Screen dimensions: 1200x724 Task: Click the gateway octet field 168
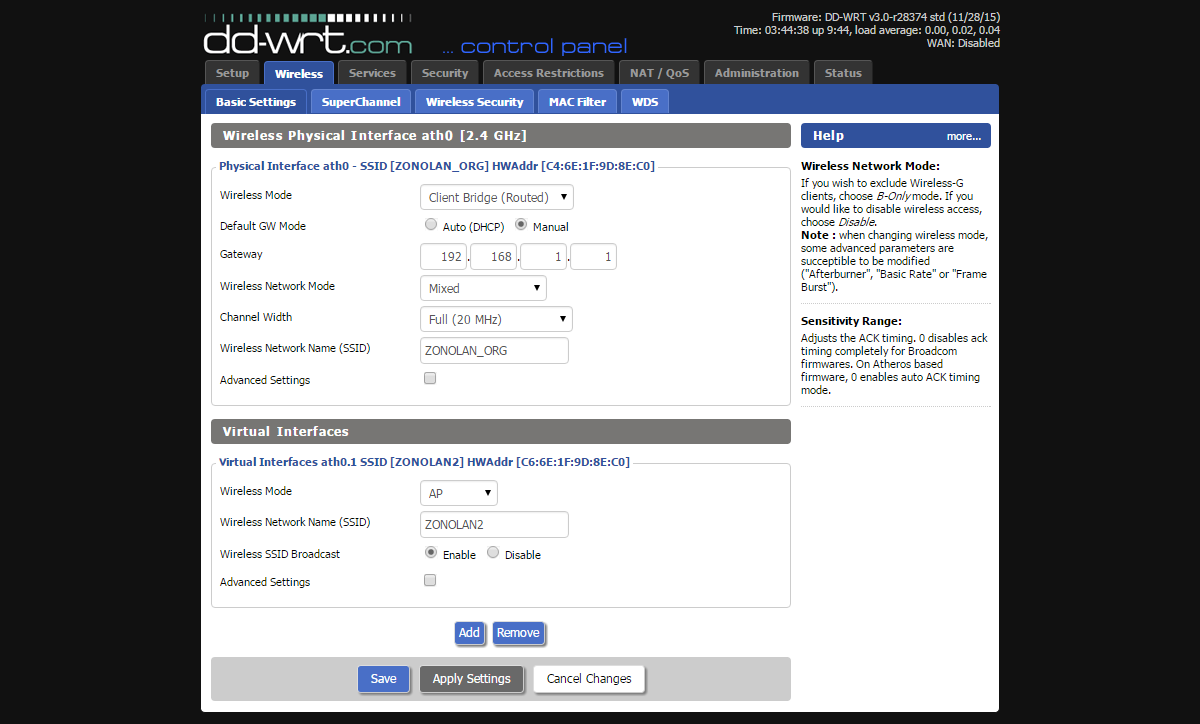click(x=493, y=257)
